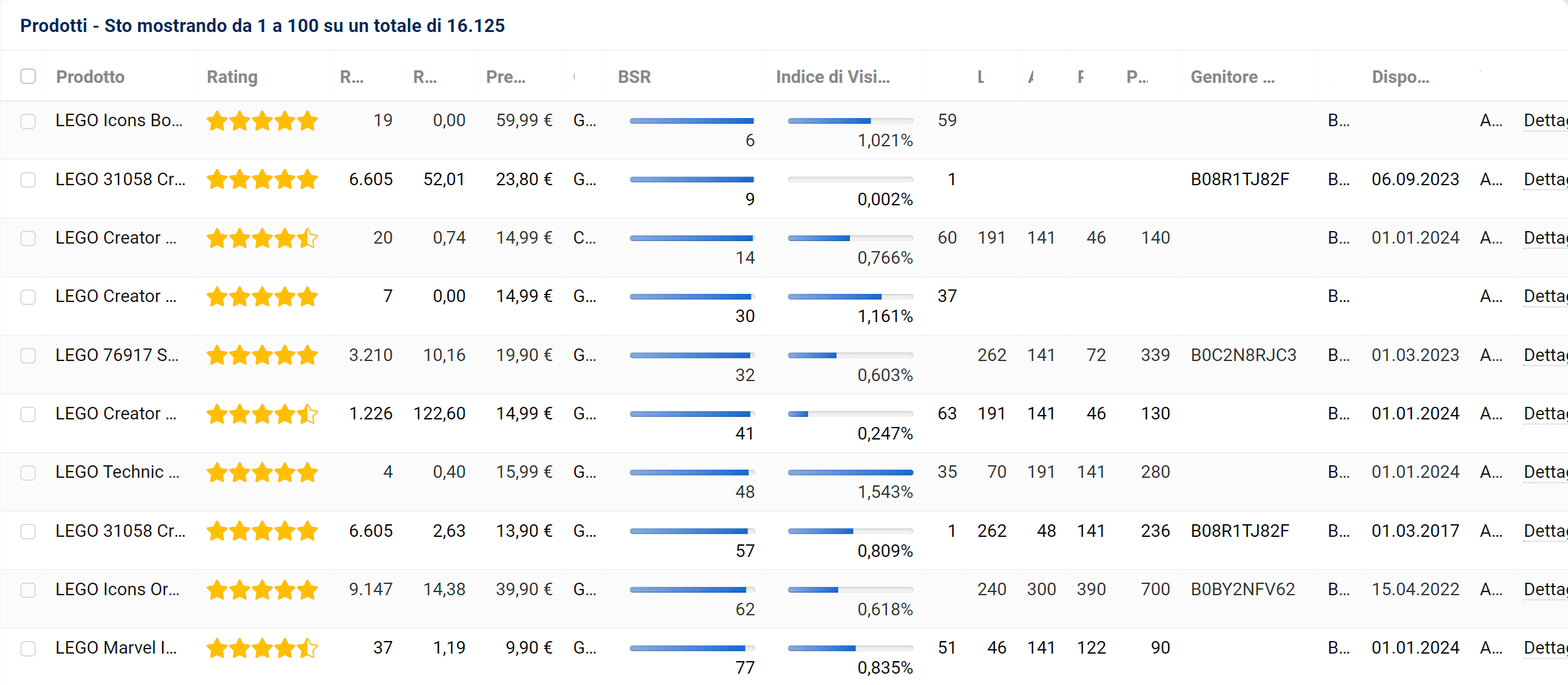1568x685 pixels.
Task: Check the LEGO Creator row with BSR 41
Action: point(28,414)
